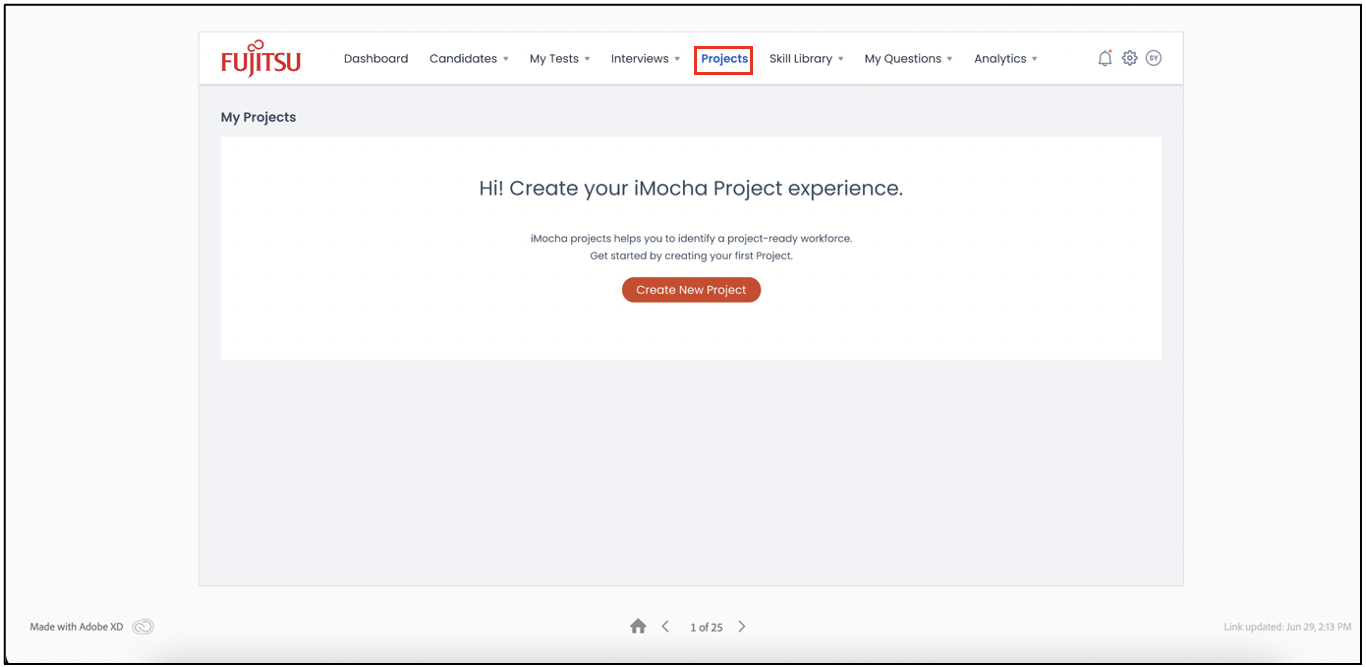1366x667 pixels.
Task: Go to the home page icon
Action: 638,626
